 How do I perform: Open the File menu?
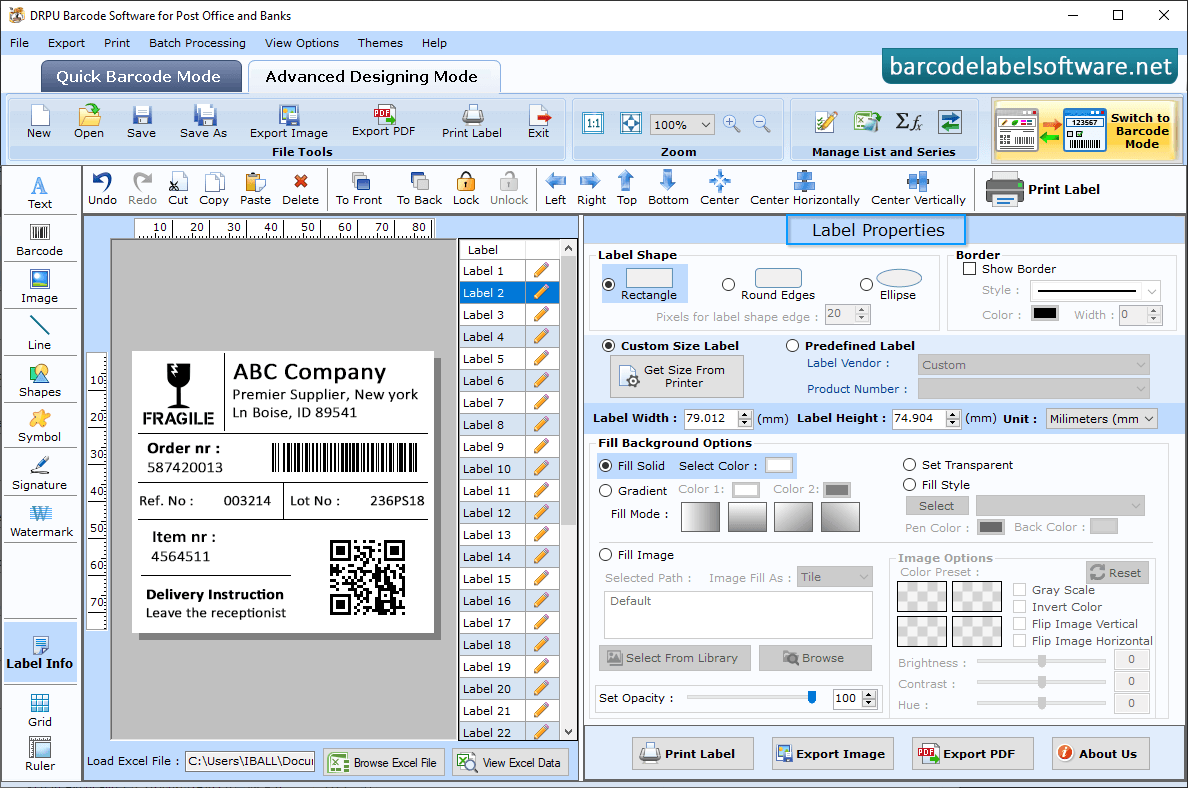[20, 43]
